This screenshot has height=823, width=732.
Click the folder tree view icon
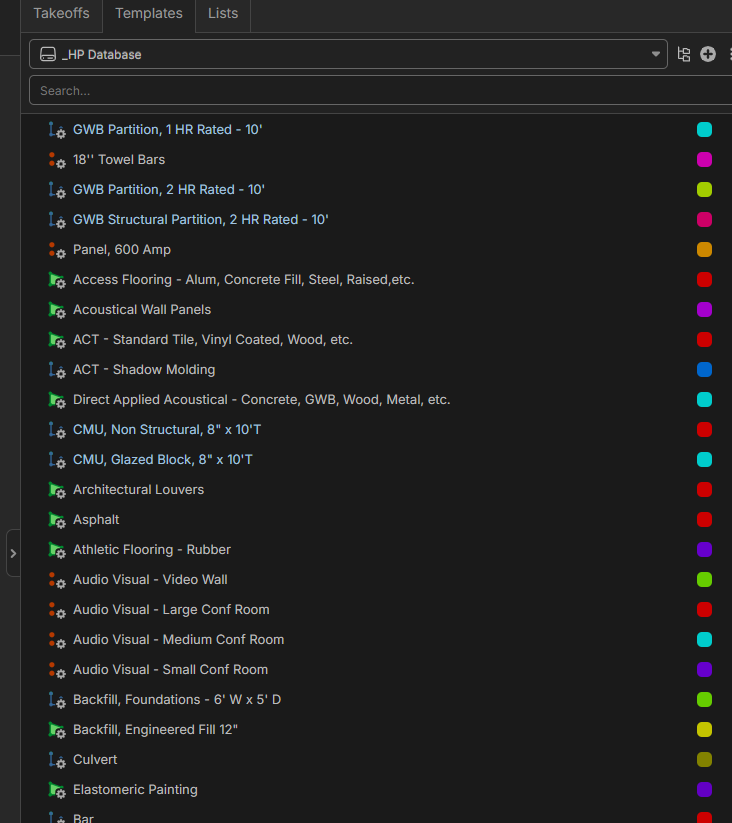(x=684, y=54)
